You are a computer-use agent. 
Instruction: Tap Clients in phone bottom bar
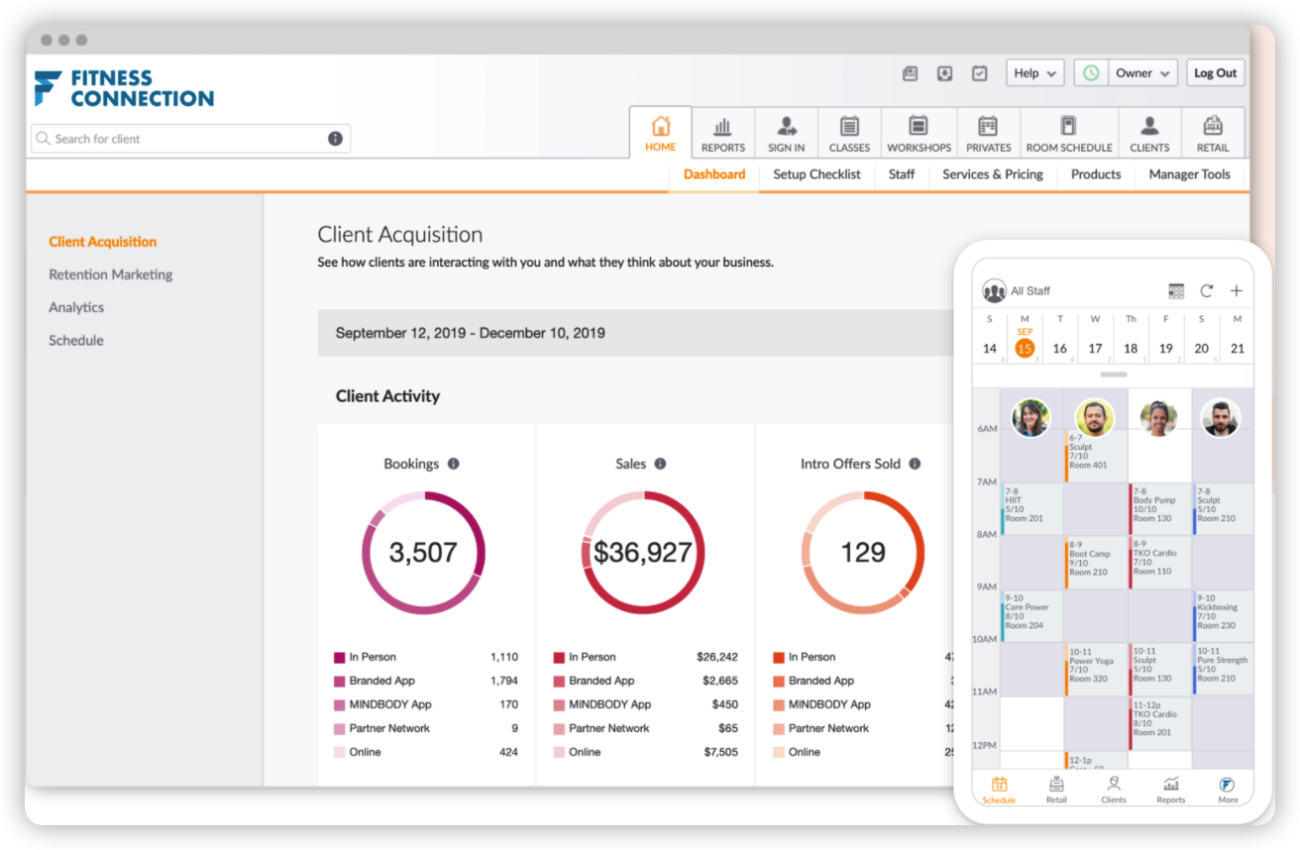pyautogui.click(x=1113, y=789)
